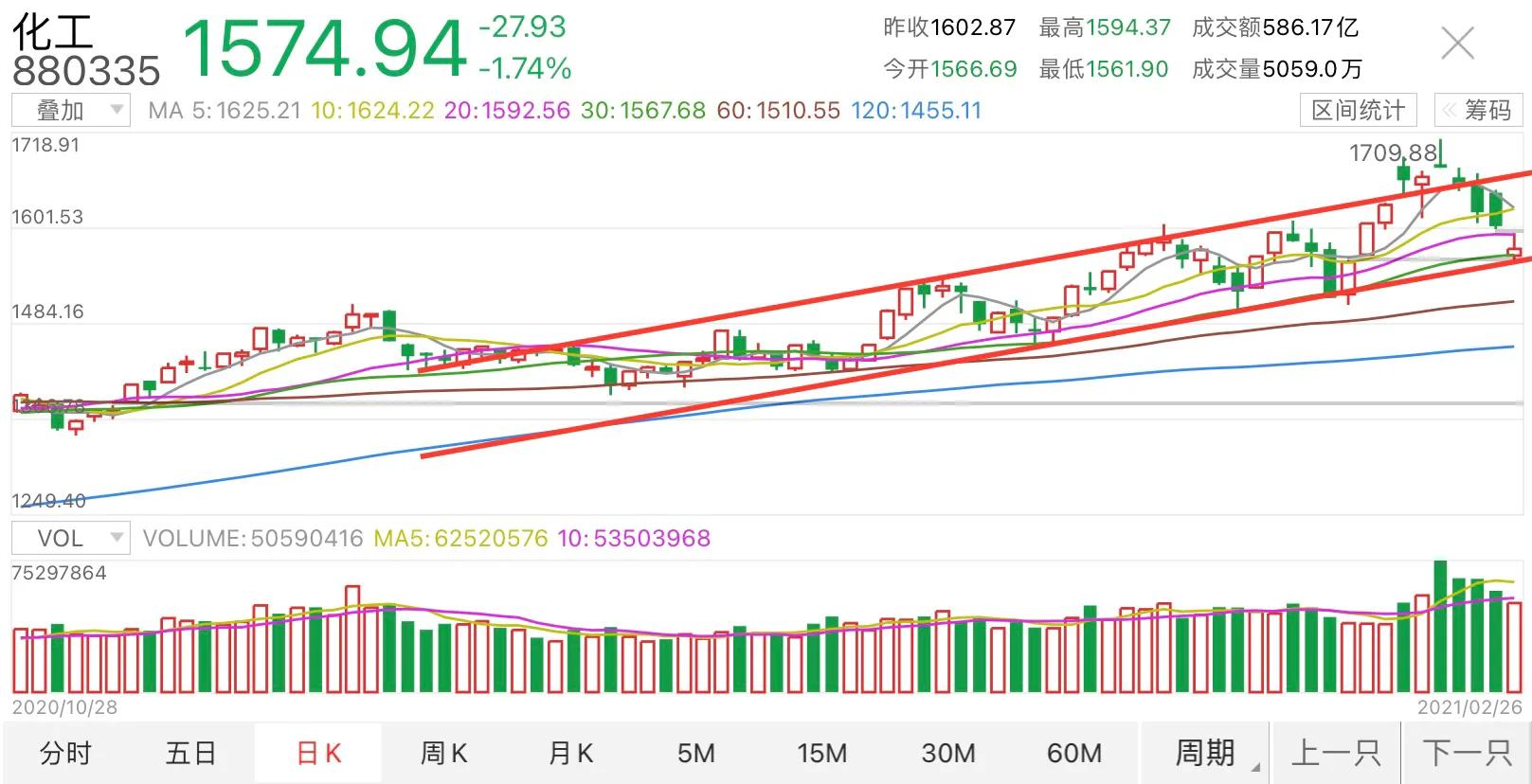This screenshot has height=784, width=1532.
Task: Click the 1709.88 peak price marker
Action: pyautogui.click(x=1393, y=152)
